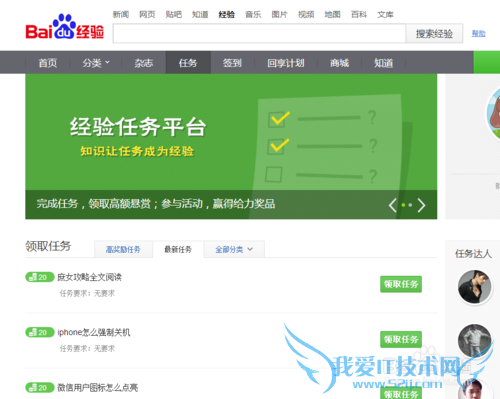Open task iphone怎么强制关机
The image size is (500, 399).
click(x=94, y=332)
